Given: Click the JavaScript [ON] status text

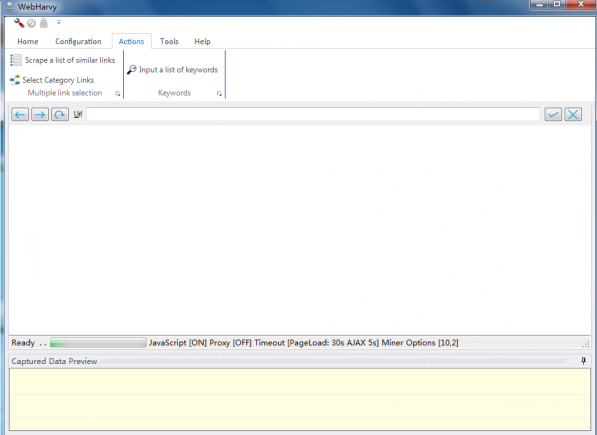Looking at the screenshot, I should pos(178,343).
